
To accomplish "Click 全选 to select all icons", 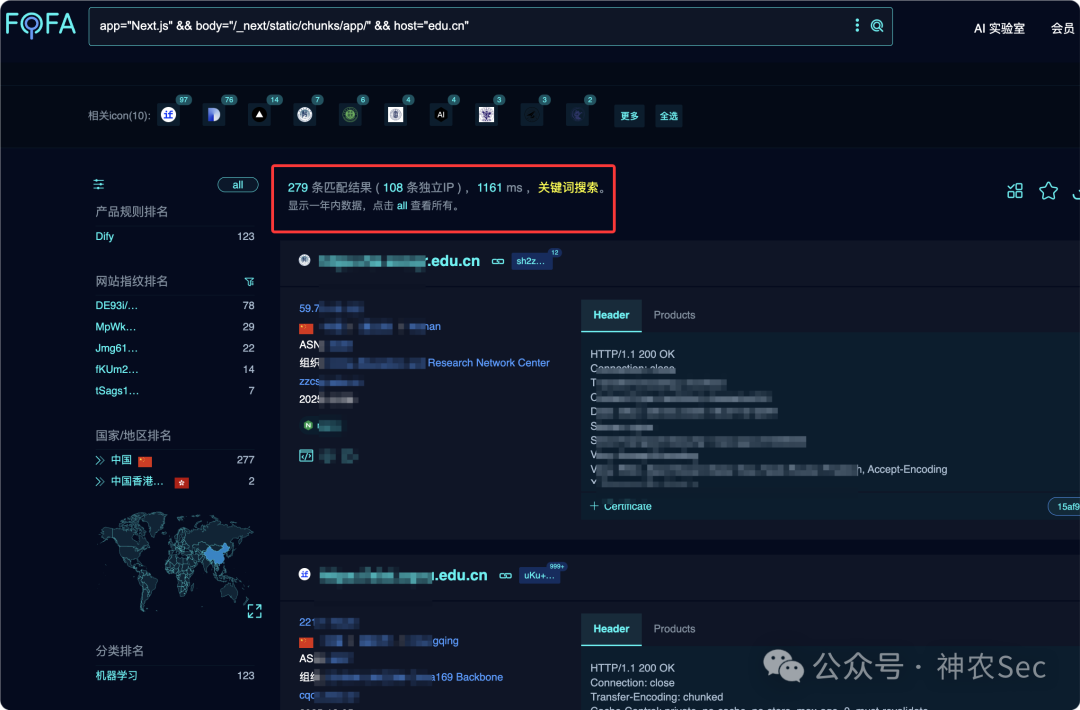I will coord(668,116).
